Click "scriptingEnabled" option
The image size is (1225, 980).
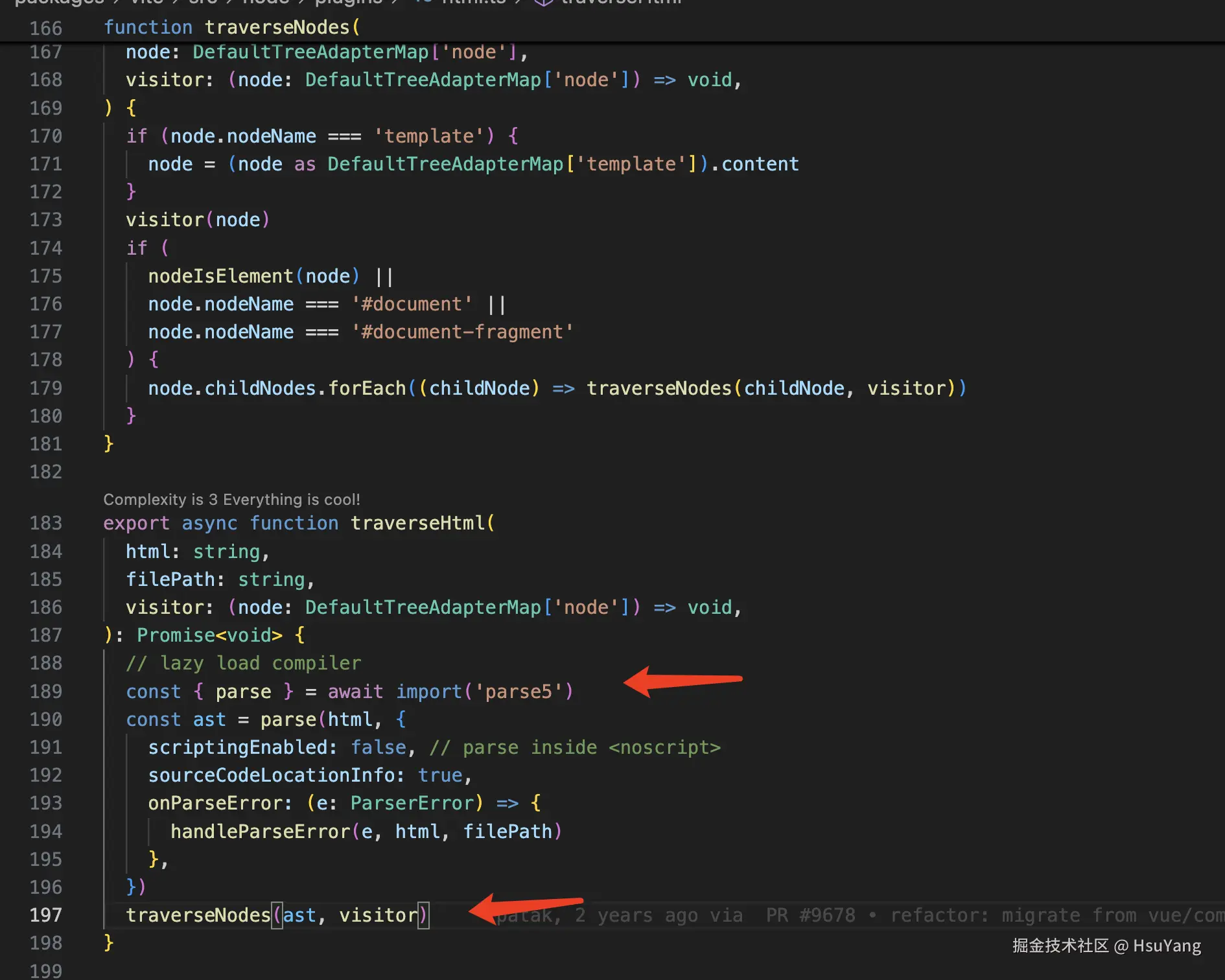tap(238, 747)
